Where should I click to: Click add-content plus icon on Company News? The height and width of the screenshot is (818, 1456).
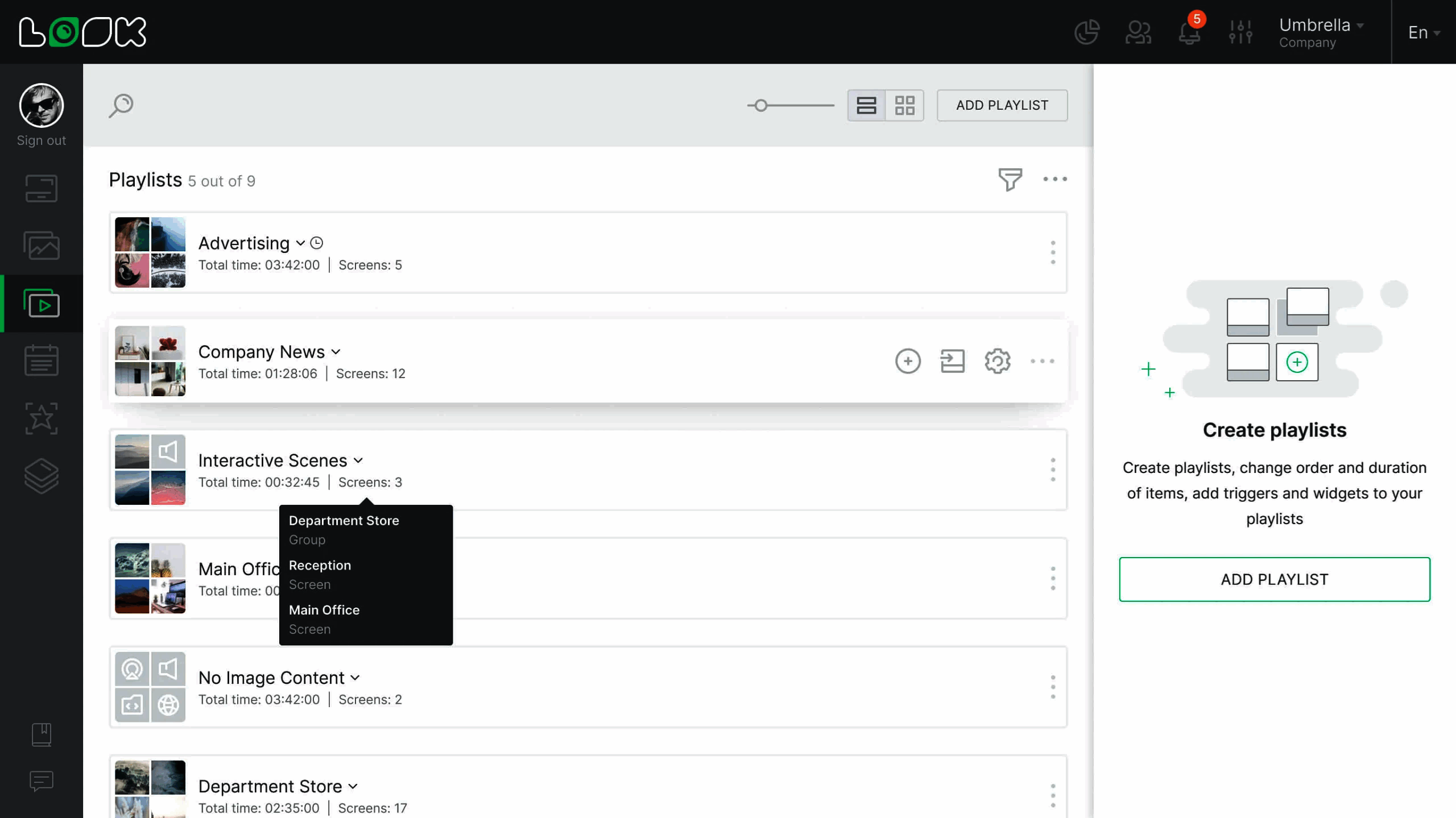click(908, 361)
